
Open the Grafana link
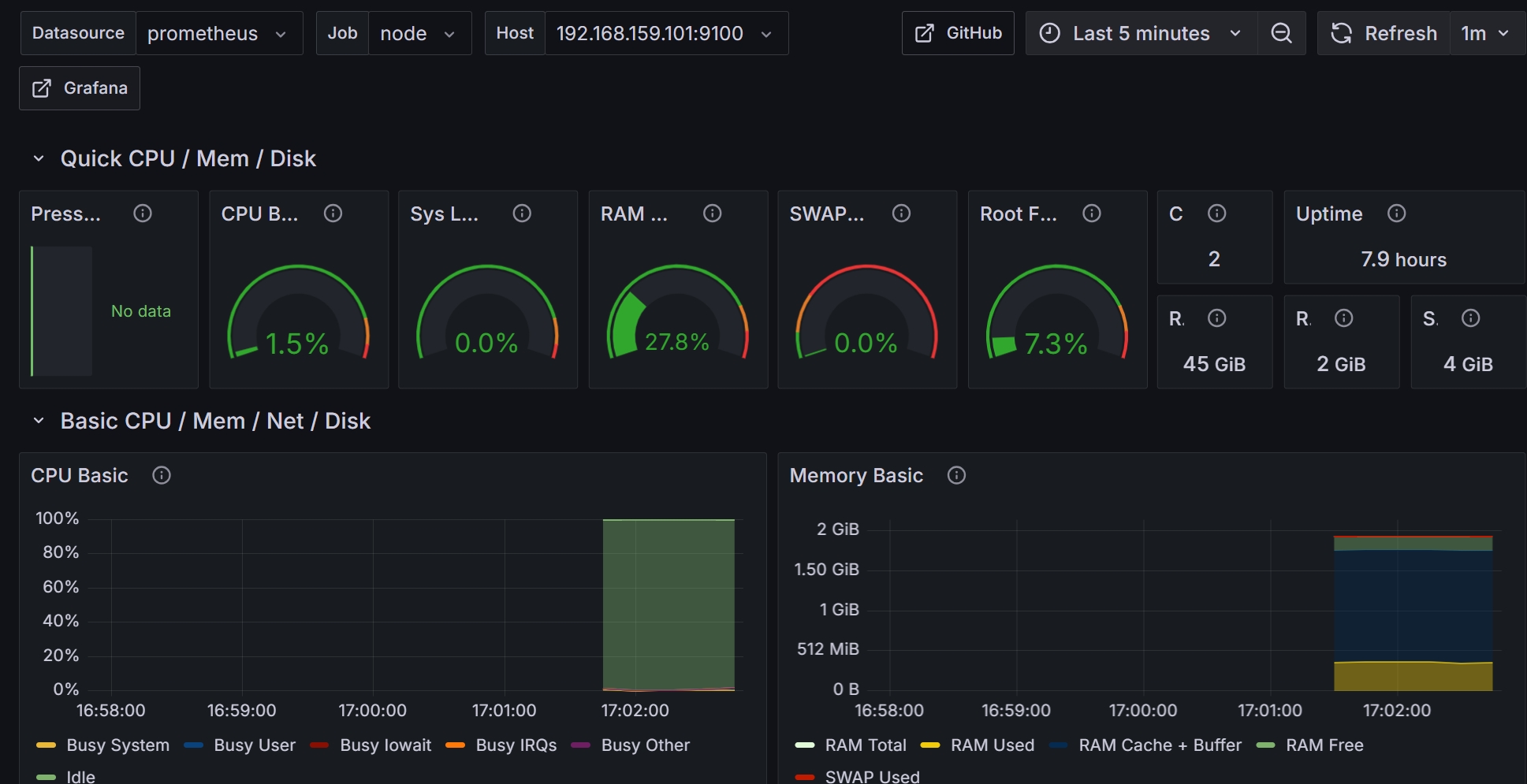(80, 88)
